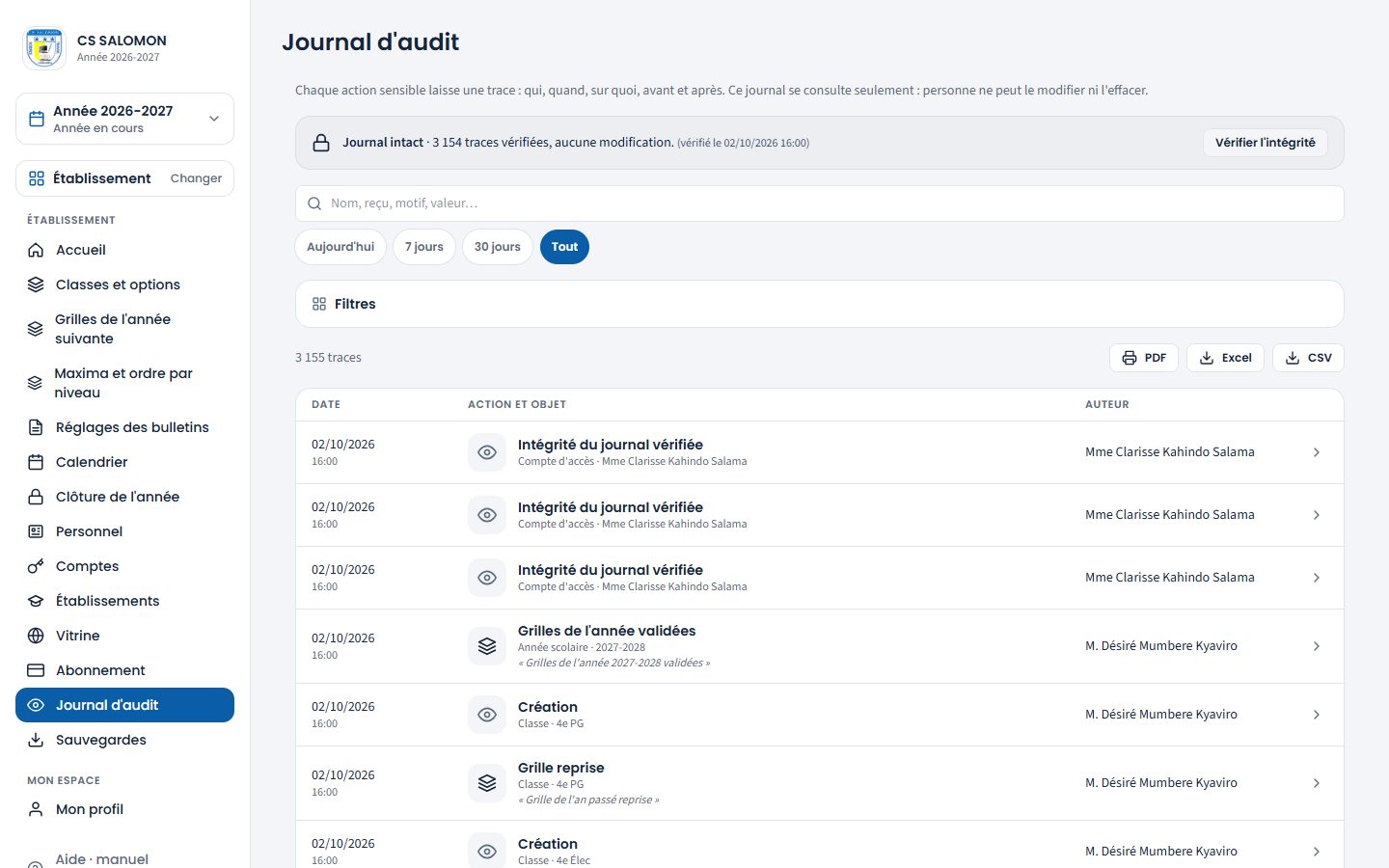The height and width of the screenshot is (868, 1389).
Task: Click the AUTEUR column header
Action: tap(1106, 405)
